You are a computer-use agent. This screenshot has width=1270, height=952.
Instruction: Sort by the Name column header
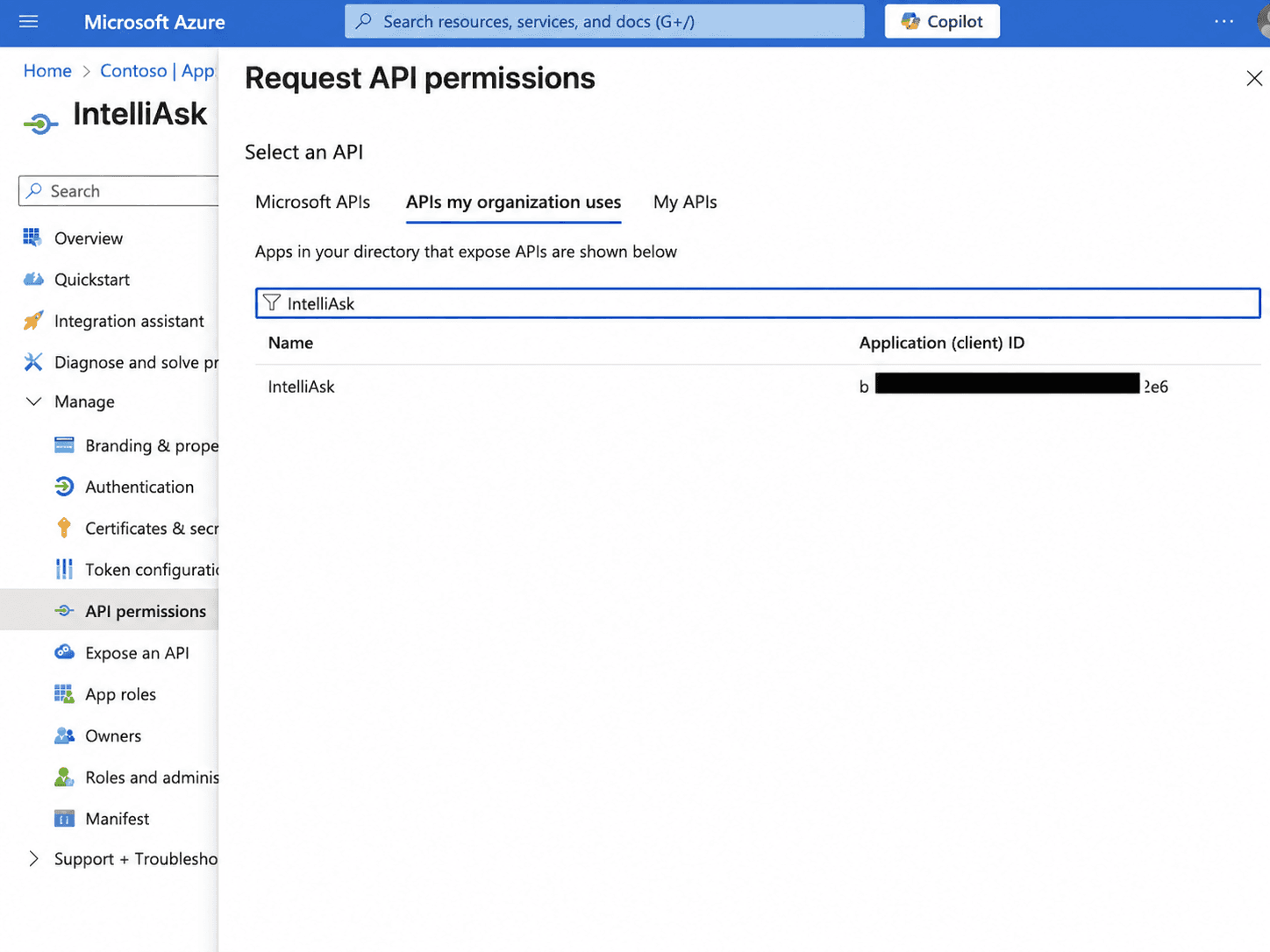290,343
